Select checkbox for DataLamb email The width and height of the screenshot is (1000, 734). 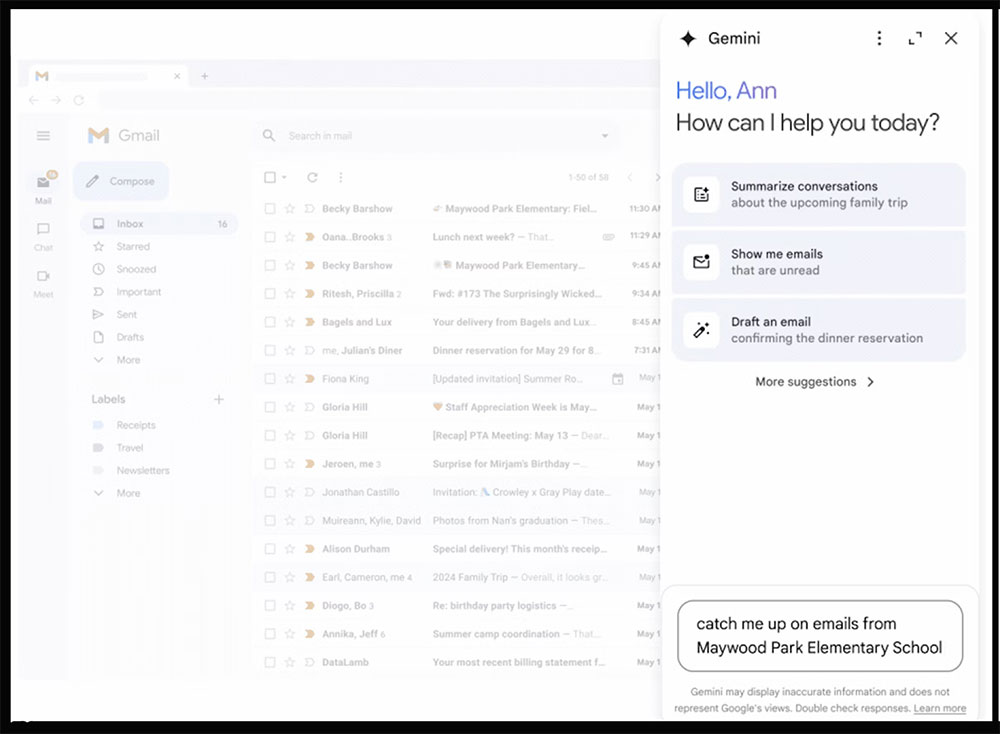click(x=270, y=662)
